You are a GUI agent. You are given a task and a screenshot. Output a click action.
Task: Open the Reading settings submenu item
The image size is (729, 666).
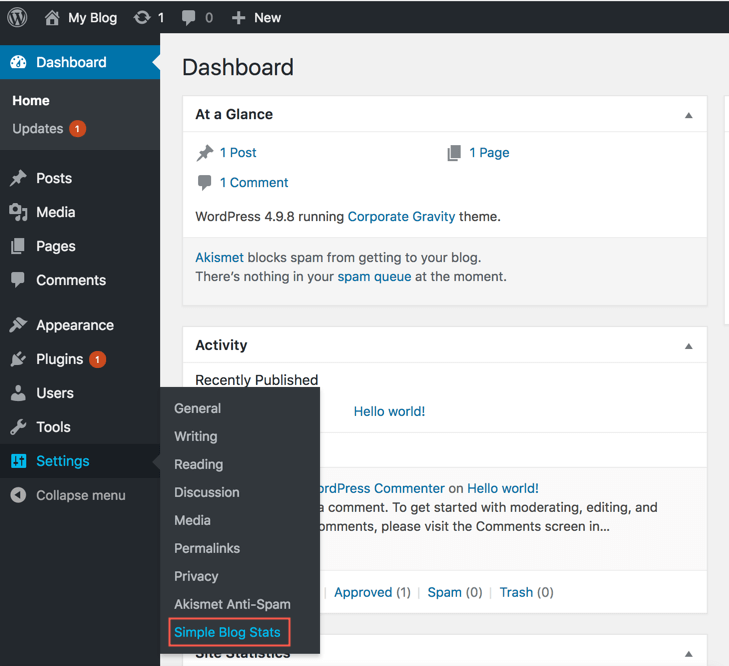199,464
